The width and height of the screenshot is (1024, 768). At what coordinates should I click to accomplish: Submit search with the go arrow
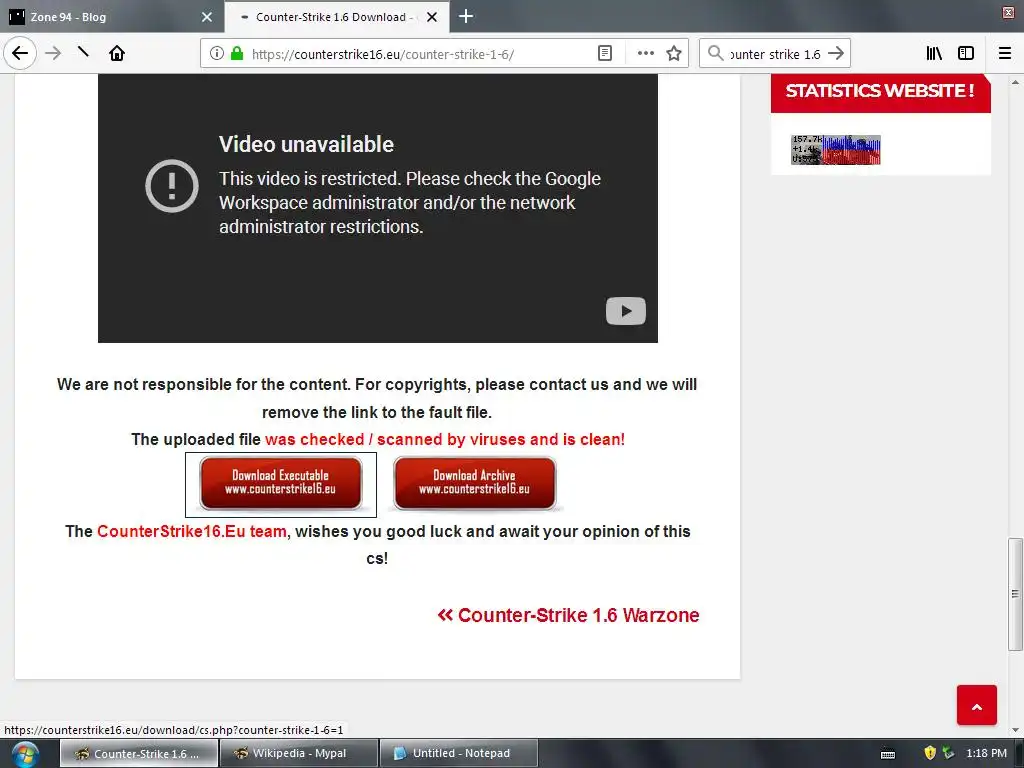[x=836, y=53]
